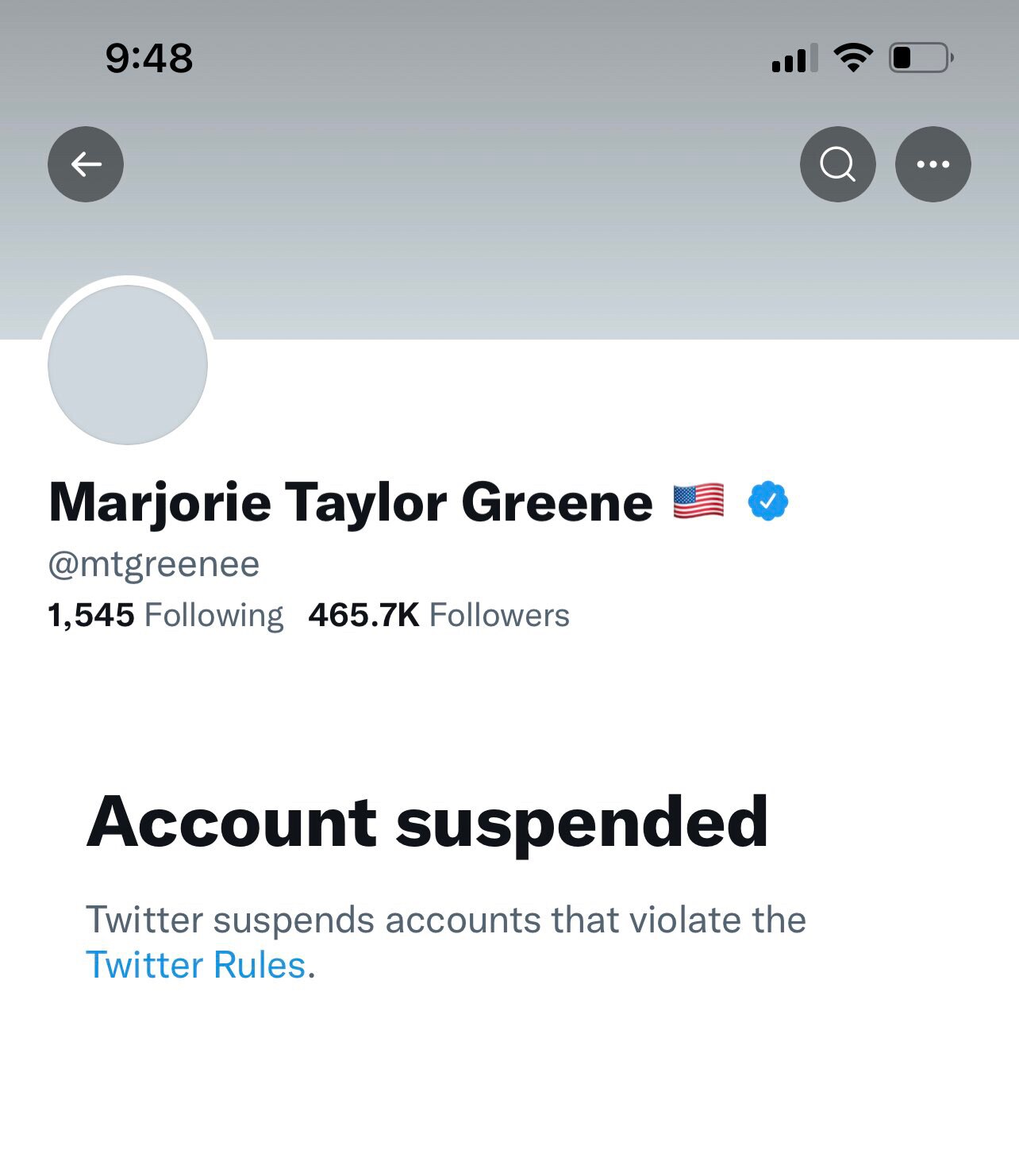
Task: Tap the back arrow button
Action: click(86, 164)
